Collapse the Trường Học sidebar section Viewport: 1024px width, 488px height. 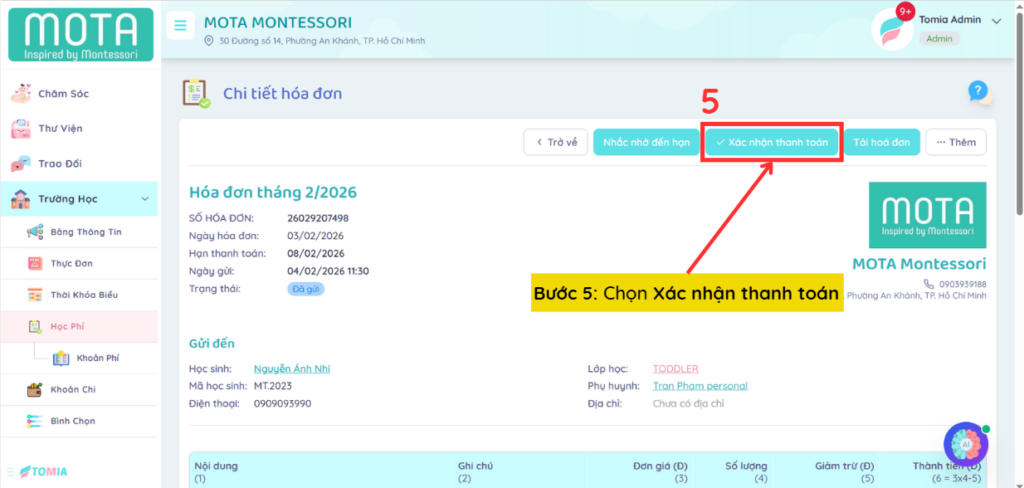tap(145, 200)
